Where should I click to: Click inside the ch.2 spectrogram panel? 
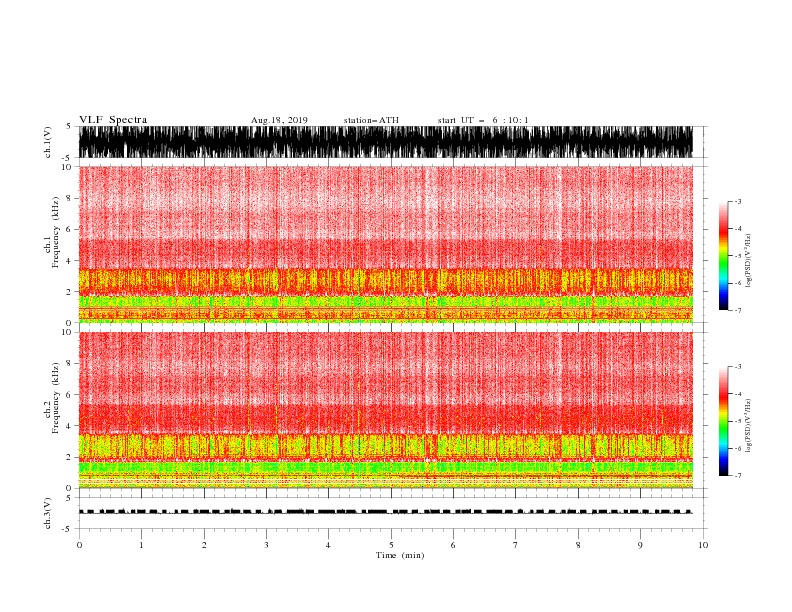pyautogui.click(x=385, y=410)
